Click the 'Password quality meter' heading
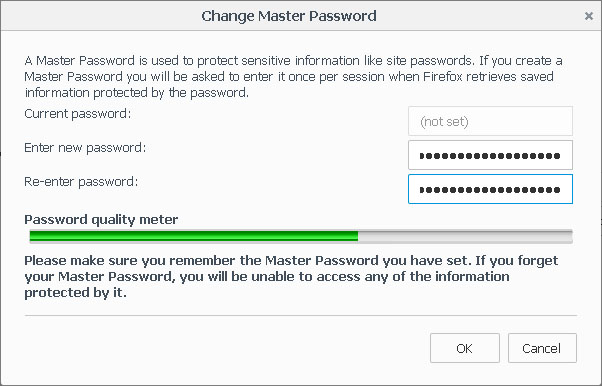Image resolution: width=602 pixels, height=386 pixels. coord(101,220)
